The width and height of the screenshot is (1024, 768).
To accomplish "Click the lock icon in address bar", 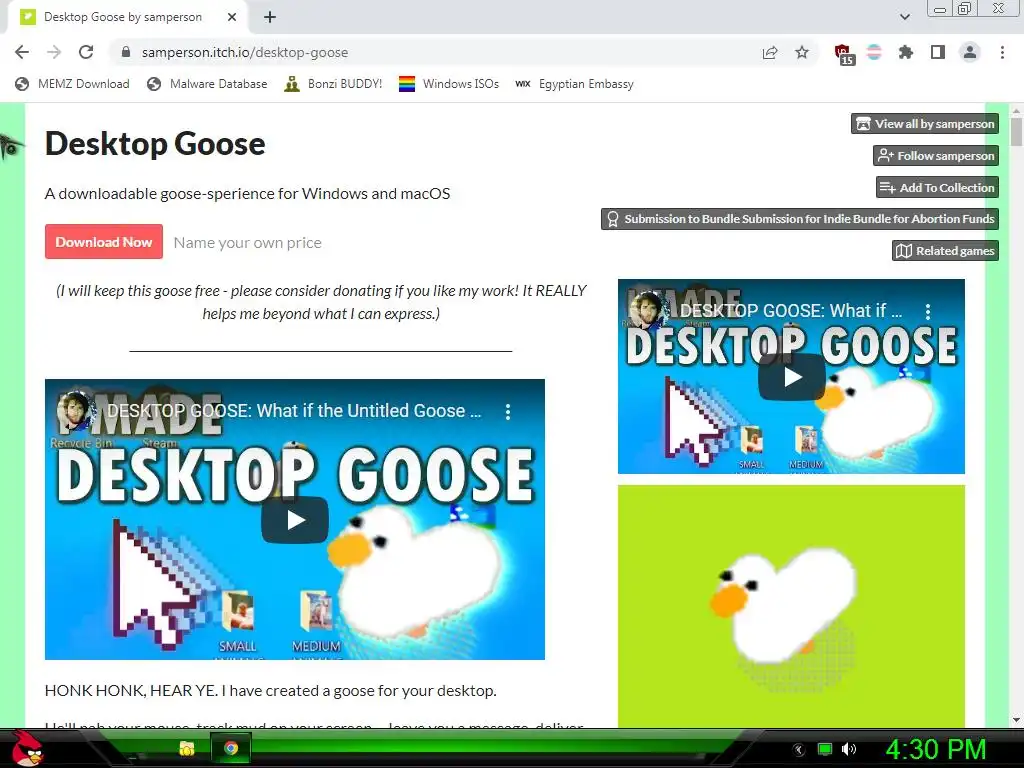I will click(x=126, y=52).
